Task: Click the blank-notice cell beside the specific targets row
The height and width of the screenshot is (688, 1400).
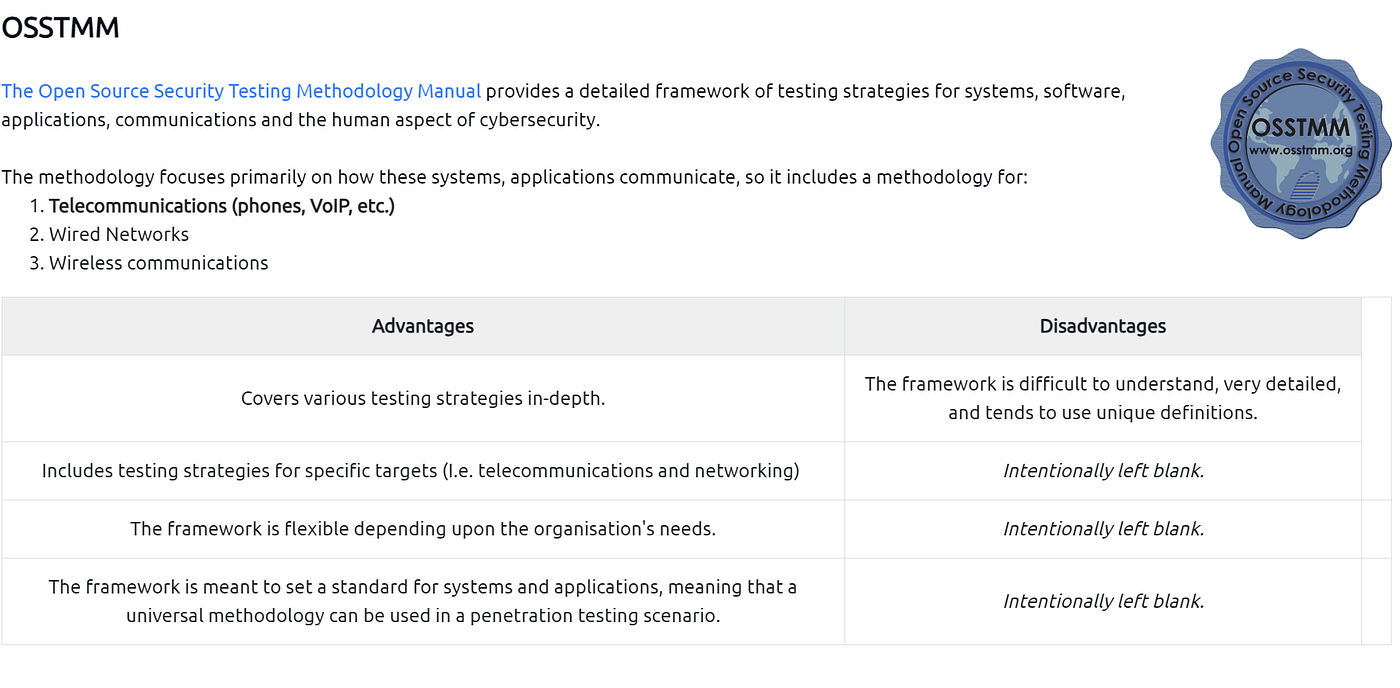Action: (1103, 471)
